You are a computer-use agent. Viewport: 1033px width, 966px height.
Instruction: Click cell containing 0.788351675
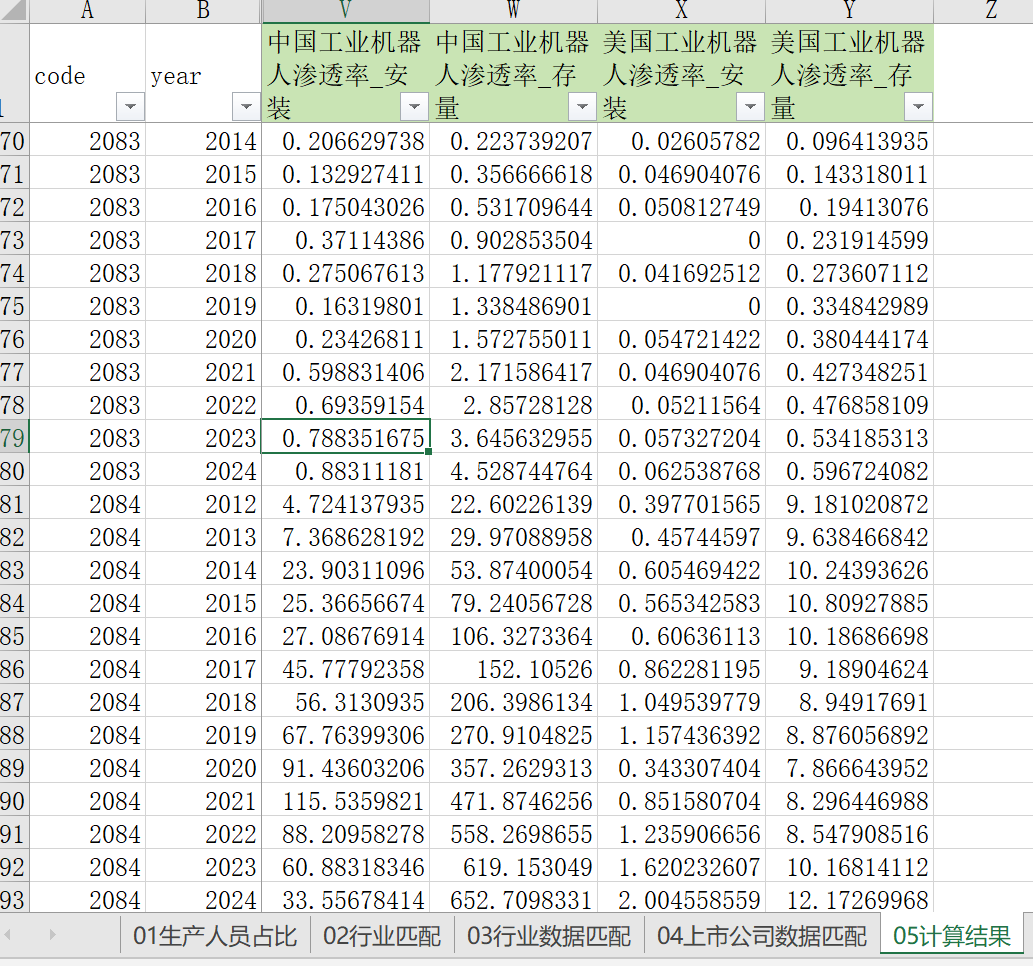click(x=345, y=438)
